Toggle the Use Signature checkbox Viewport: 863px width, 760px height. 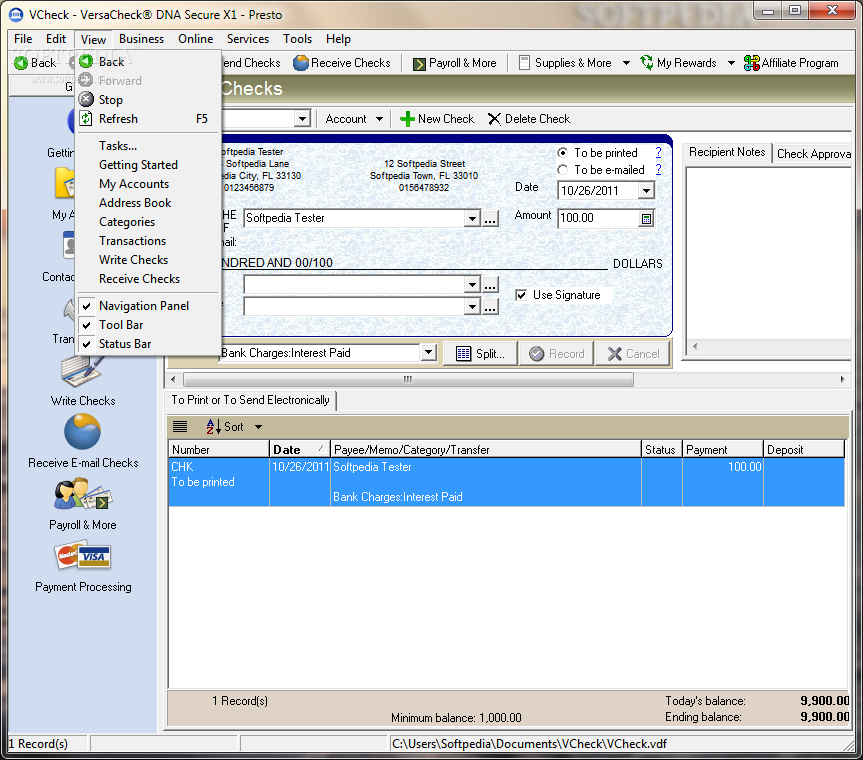click(x=521, y=295)
